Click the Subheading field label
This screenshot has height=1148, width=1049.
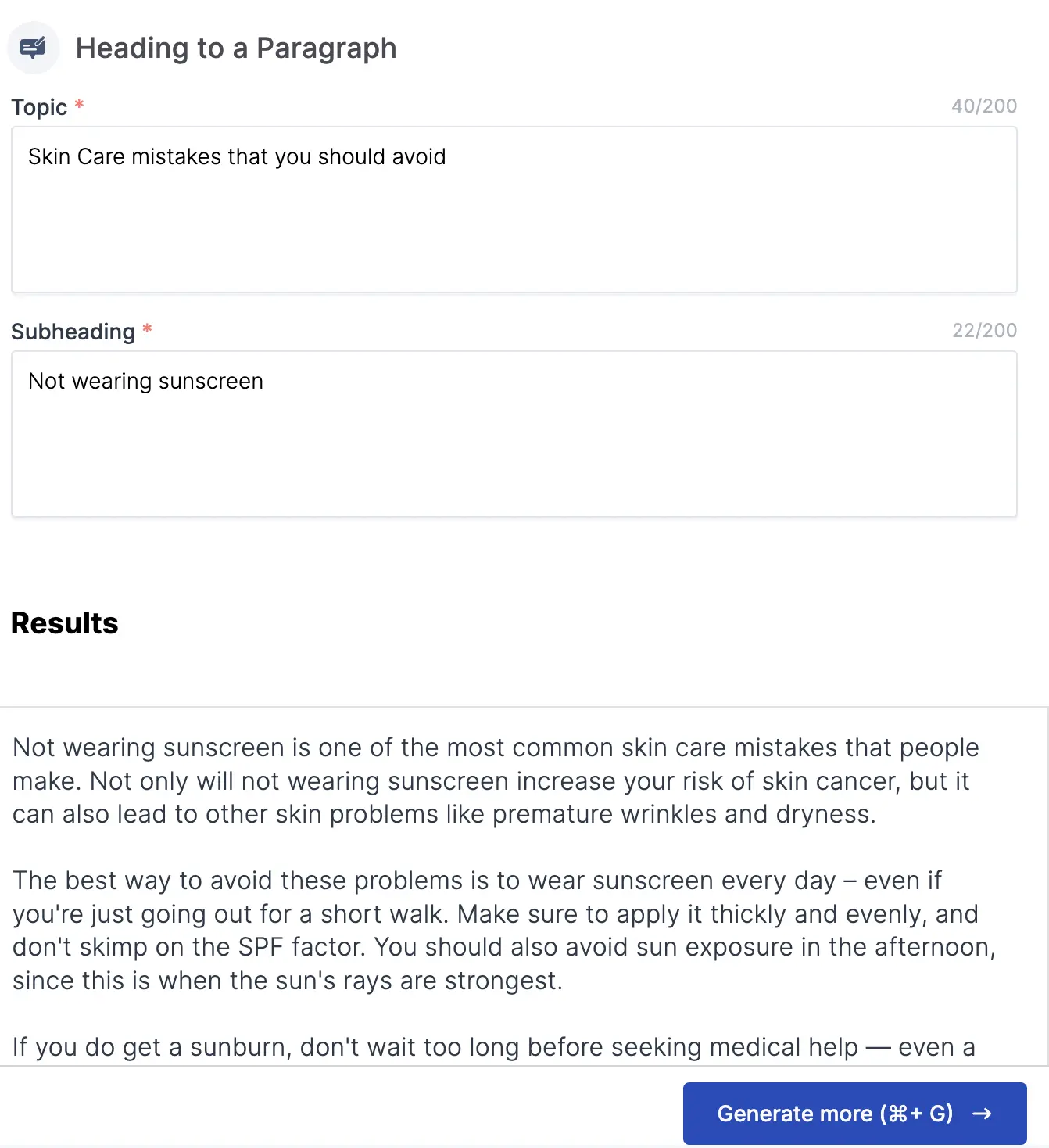pyautogui.click(x=72, y=332)
